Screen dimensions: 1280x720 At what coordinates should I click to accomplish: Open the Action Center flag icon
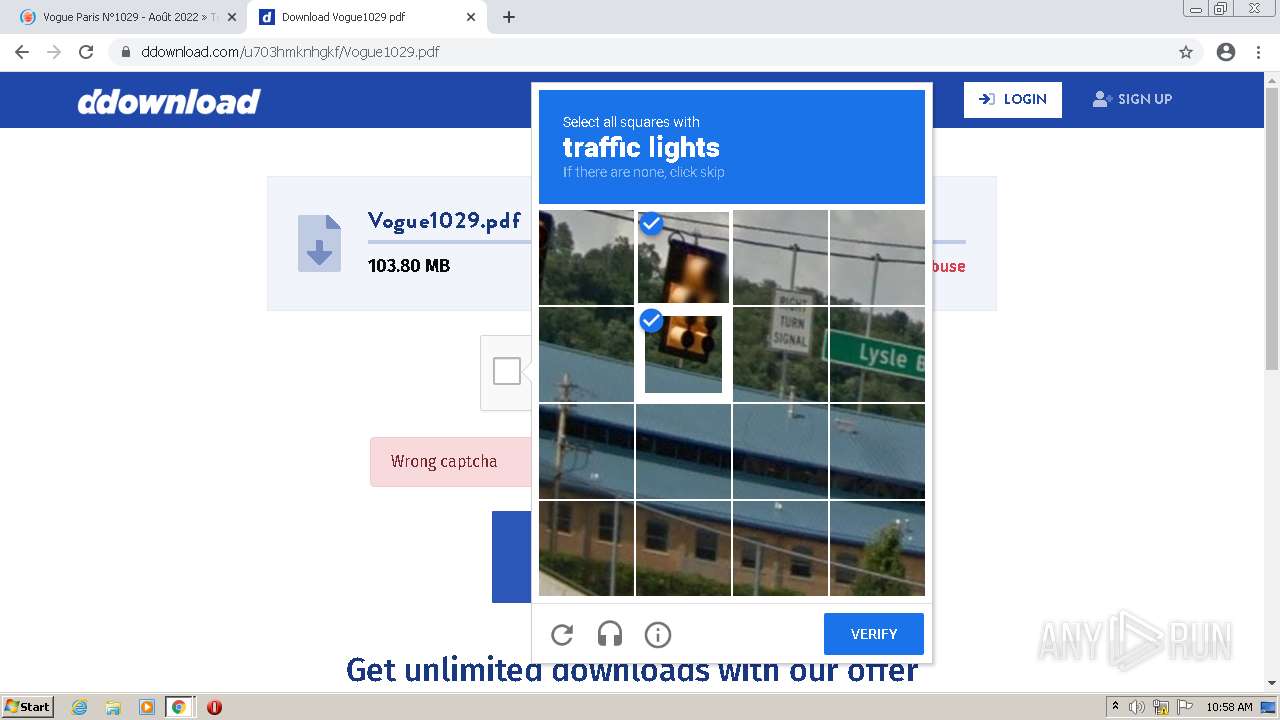1184,707
